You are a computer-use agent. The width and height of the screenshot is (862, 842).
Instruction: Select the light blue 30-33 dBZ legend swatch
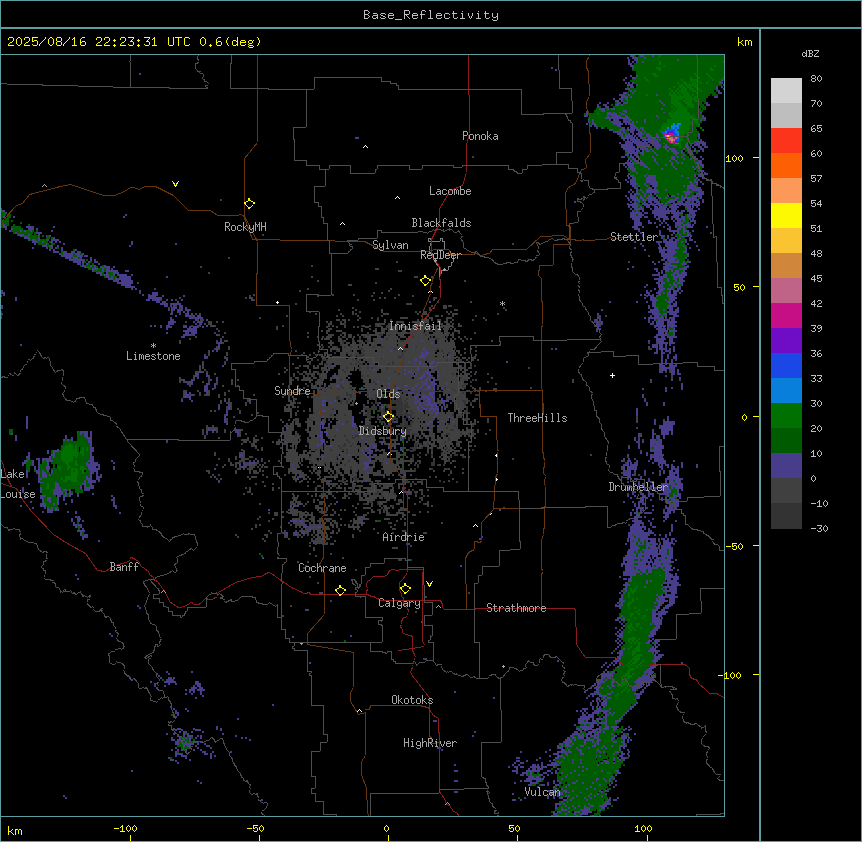[x=786, y=391]
